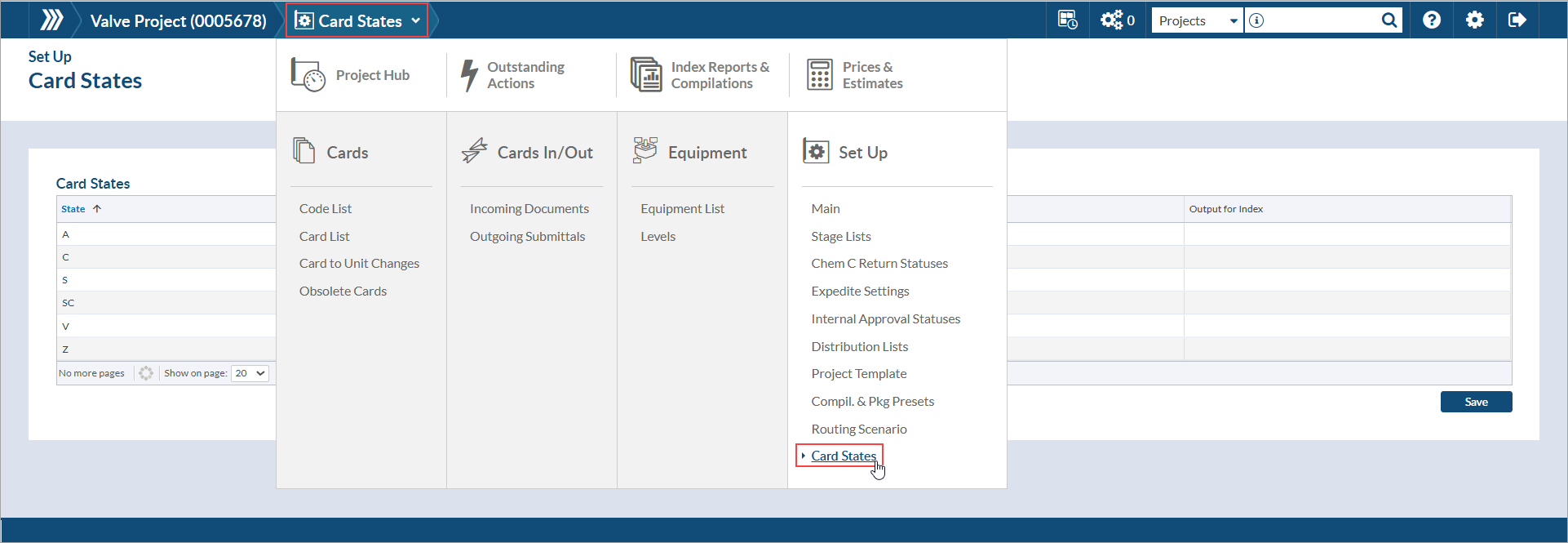Open Routing Scenario menu item
This screenshot has width=1568, height=543.
(x=858, y=430)
